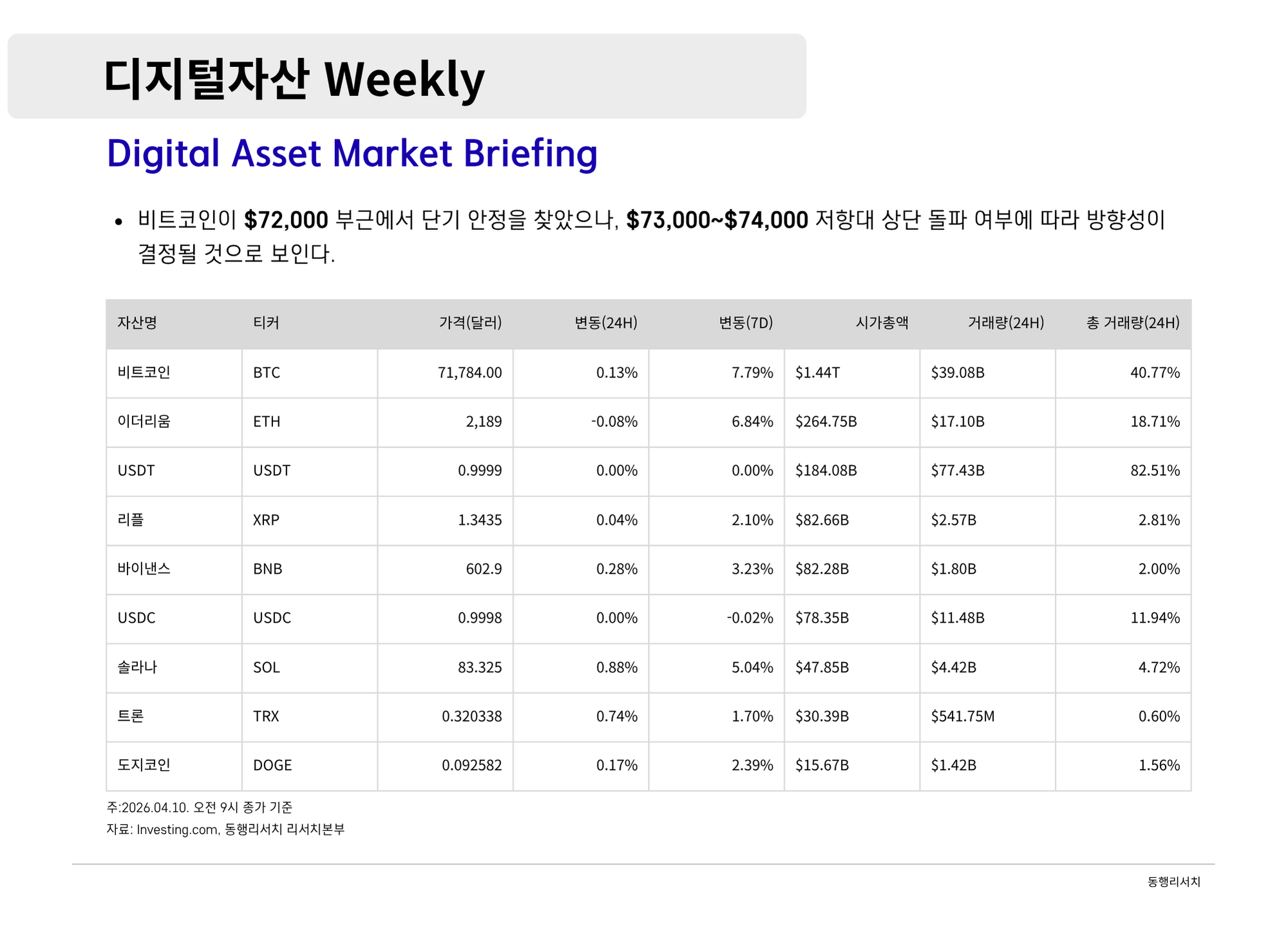Click the Digital Asset Market Briefing heading

pos(352,154)
